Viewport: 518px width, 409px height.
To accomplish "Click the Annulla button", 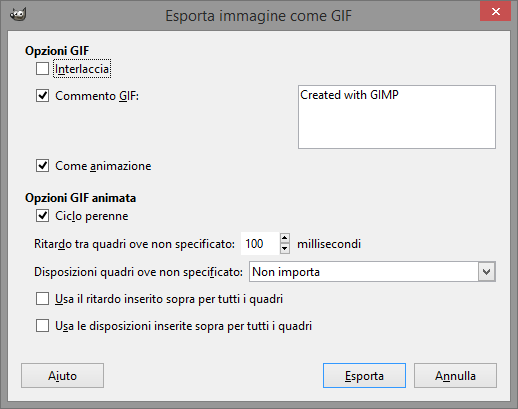I will 455,376.
